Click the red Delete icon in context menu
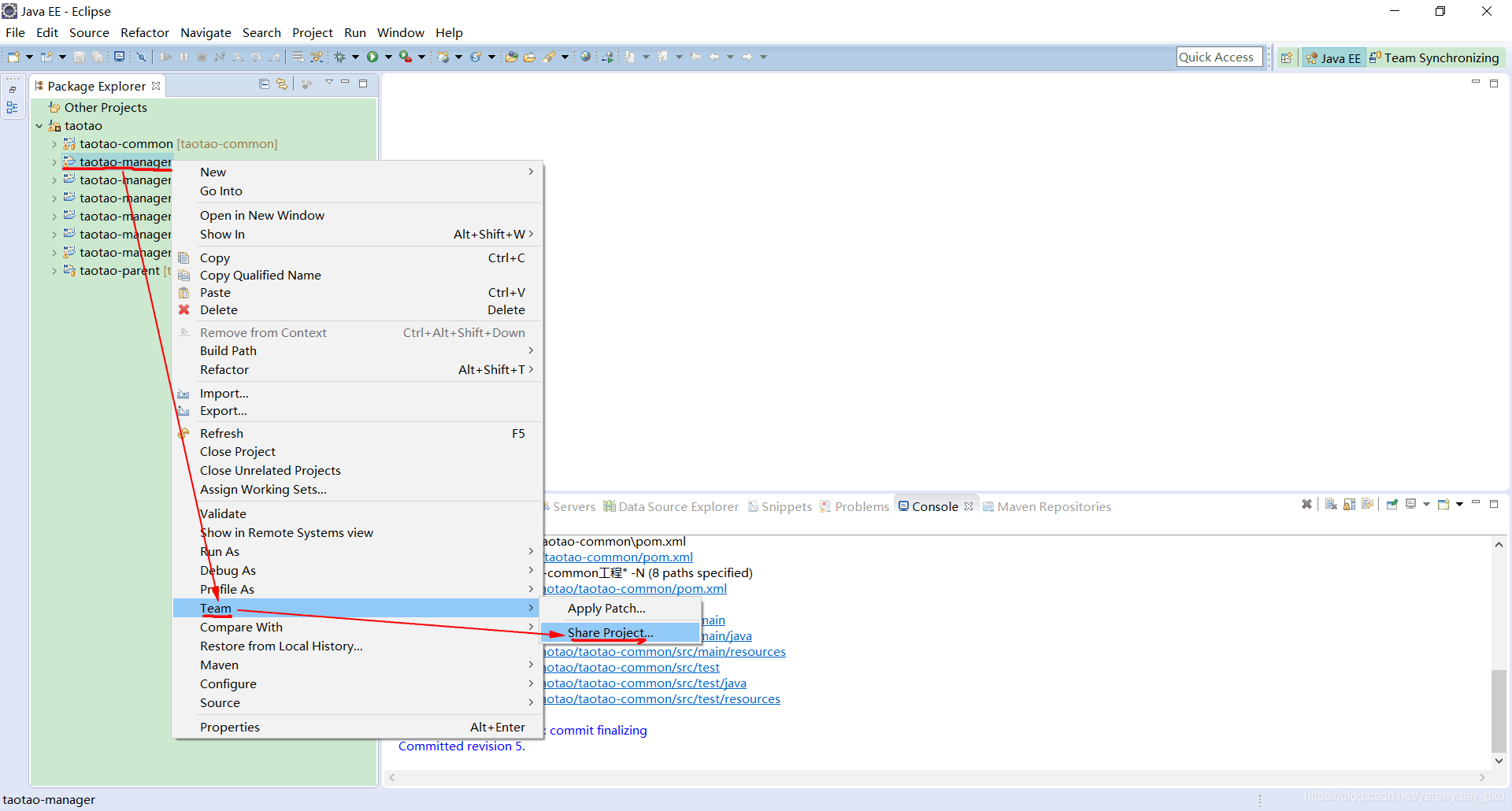The height and width of the screenshot is (811, 1512). (x=184, y=309)
